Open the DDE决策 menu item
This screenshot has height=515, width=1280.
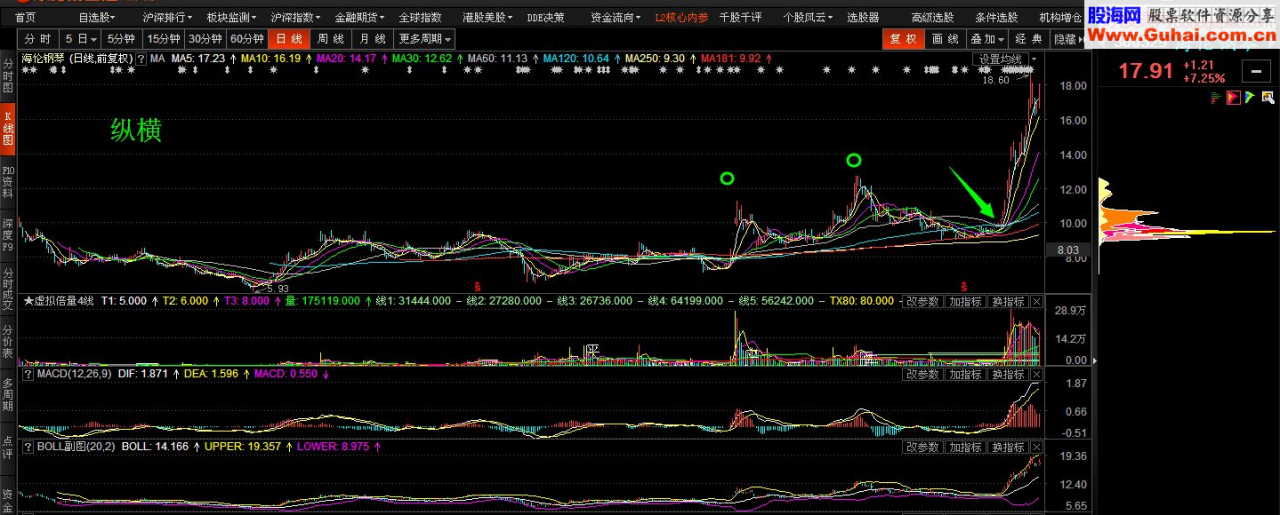(546, 17)
